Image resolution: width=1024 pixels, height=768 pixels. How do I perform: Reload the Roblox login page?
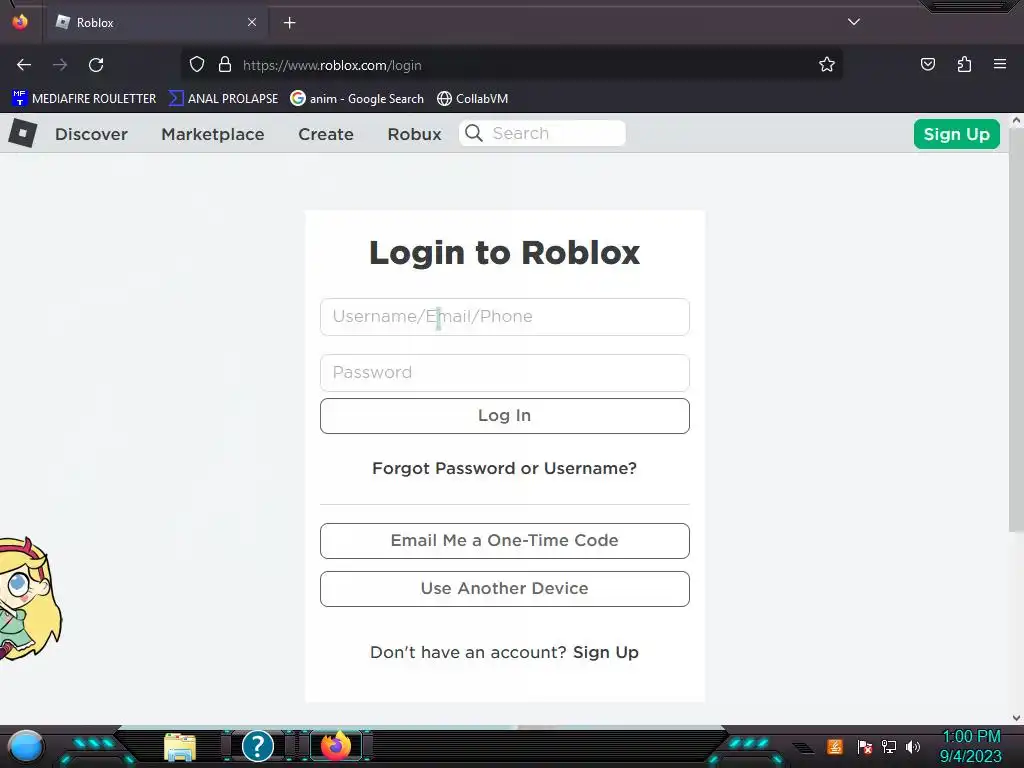[x=96, y=65]
